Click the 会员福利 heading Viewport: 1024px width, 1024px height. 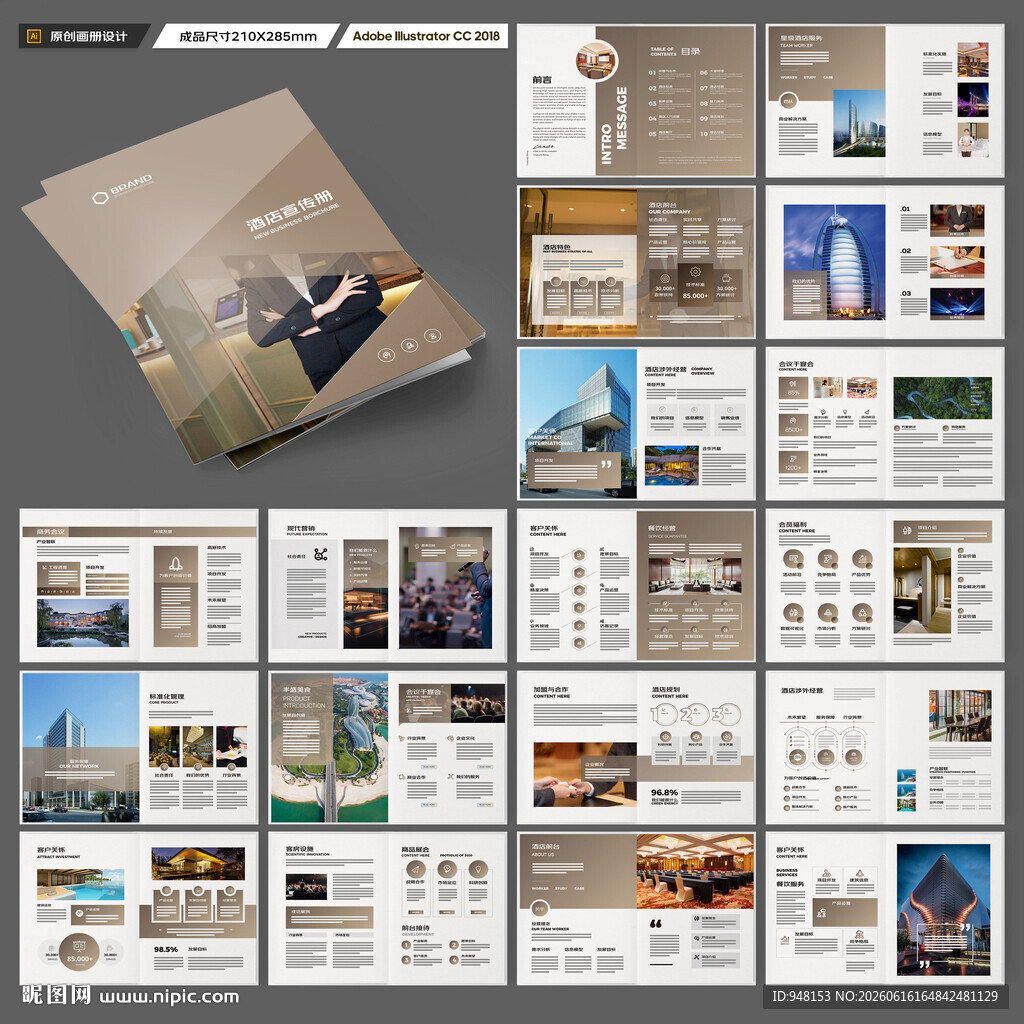pos(792,524)
